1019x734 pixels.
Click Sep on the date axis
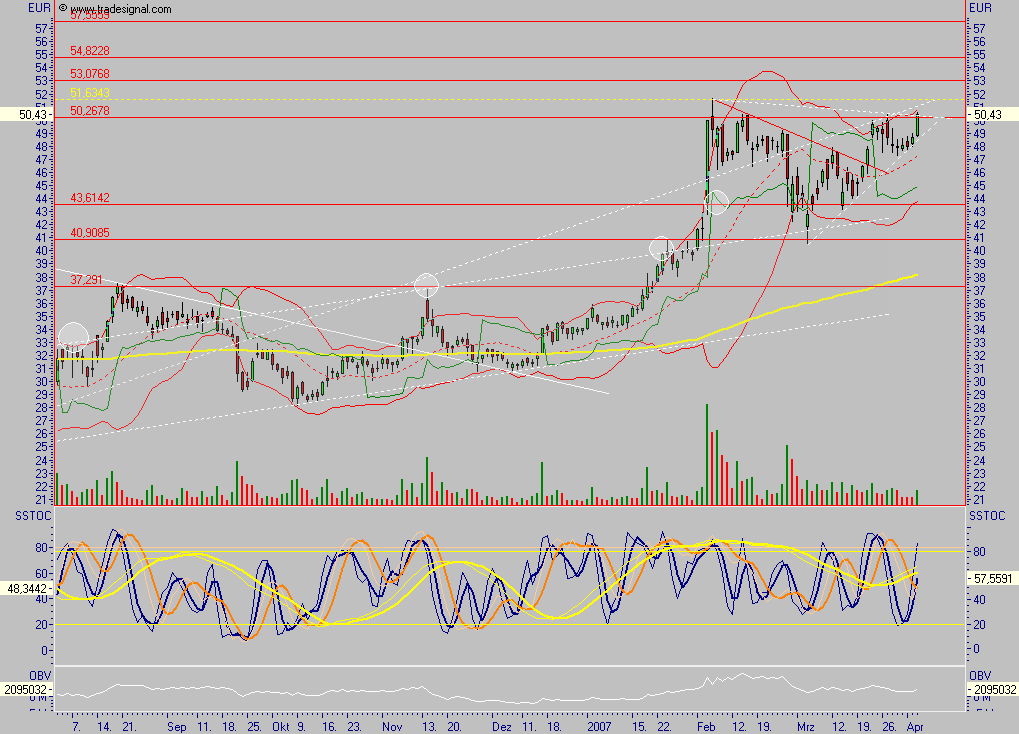coord(176,726)
